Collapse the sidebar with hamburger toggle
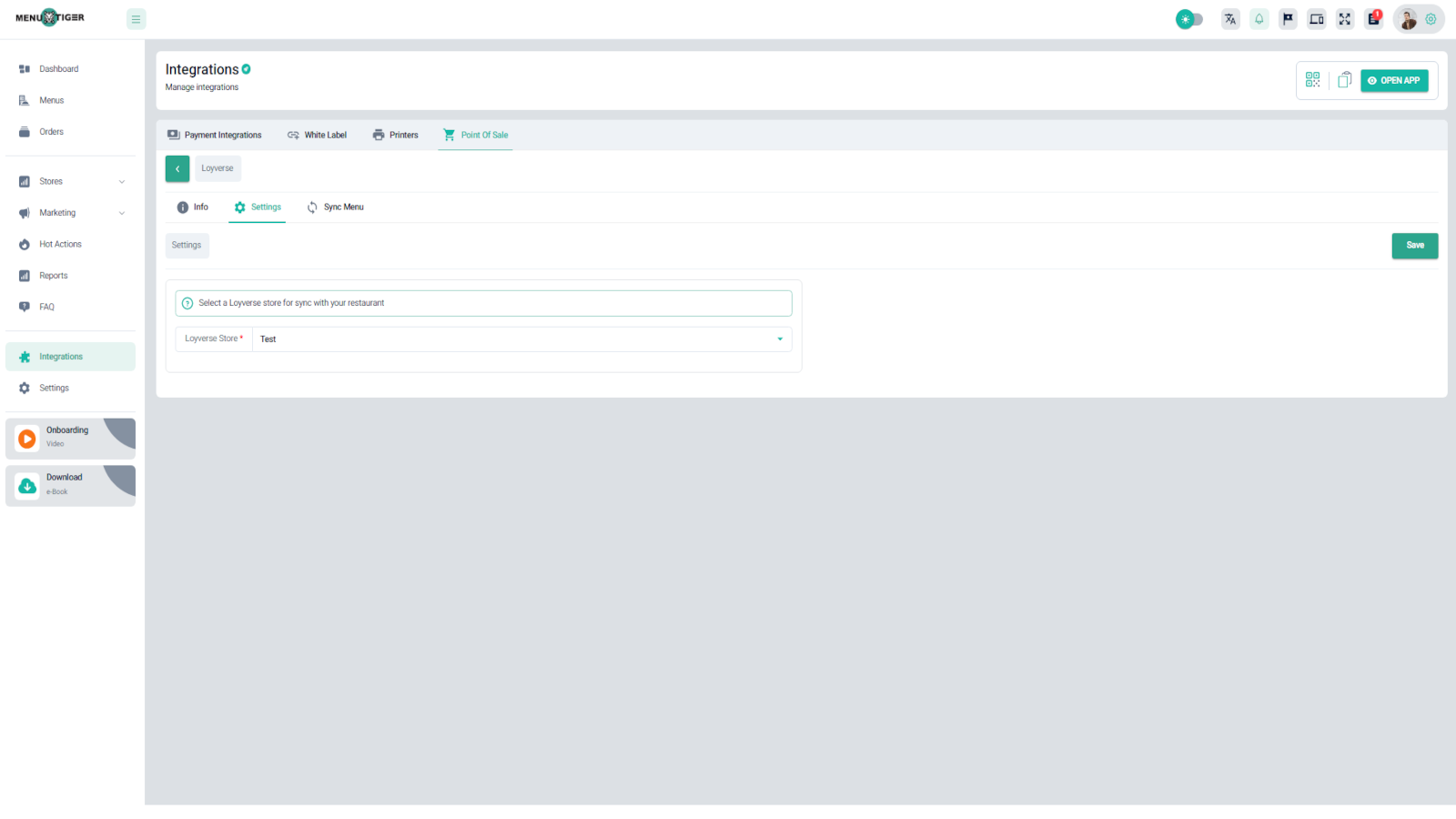The width and height of the screenshot is (1456, 819). tap(136, 19)
